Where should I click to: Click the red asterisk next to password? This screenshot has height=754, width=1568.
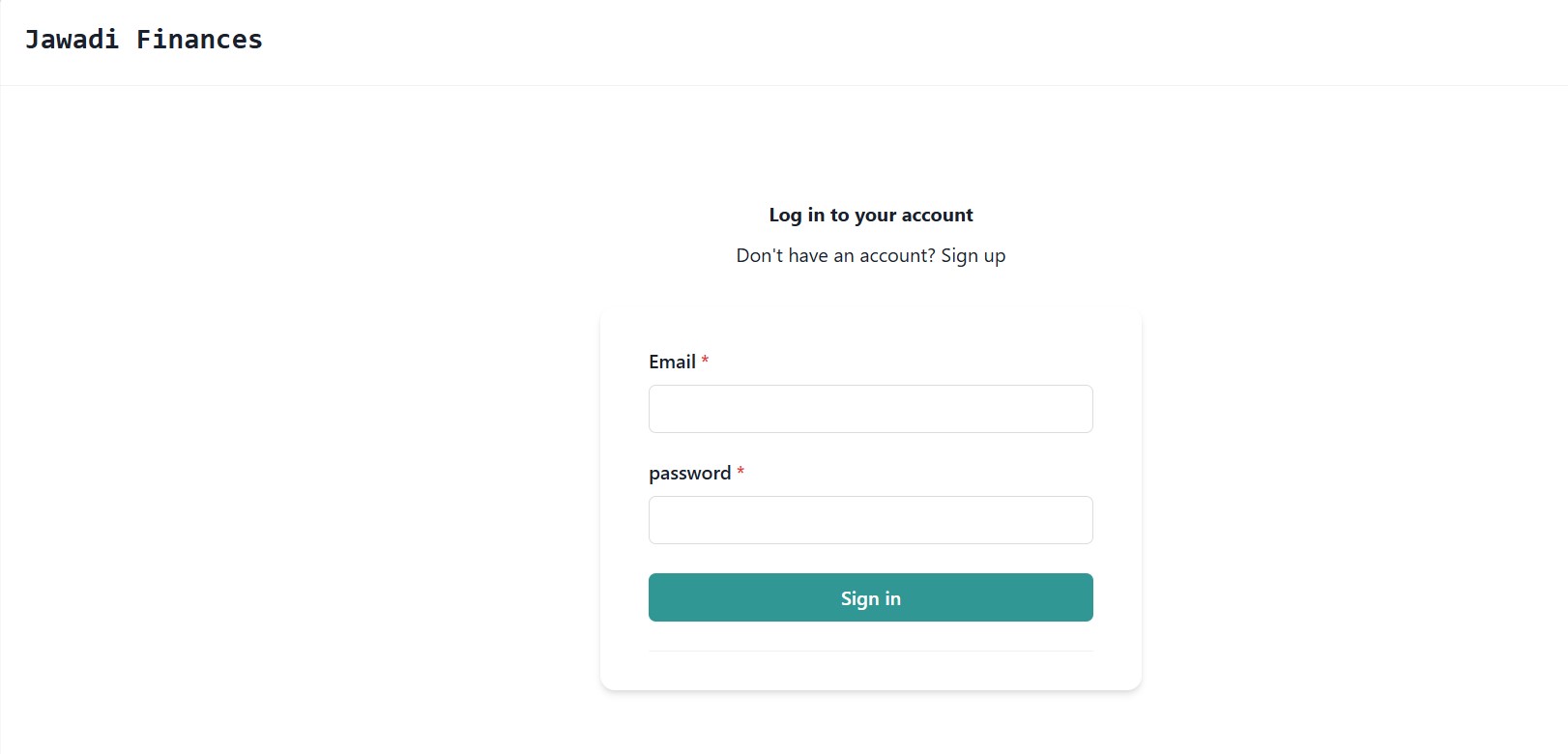coord(740,471)
